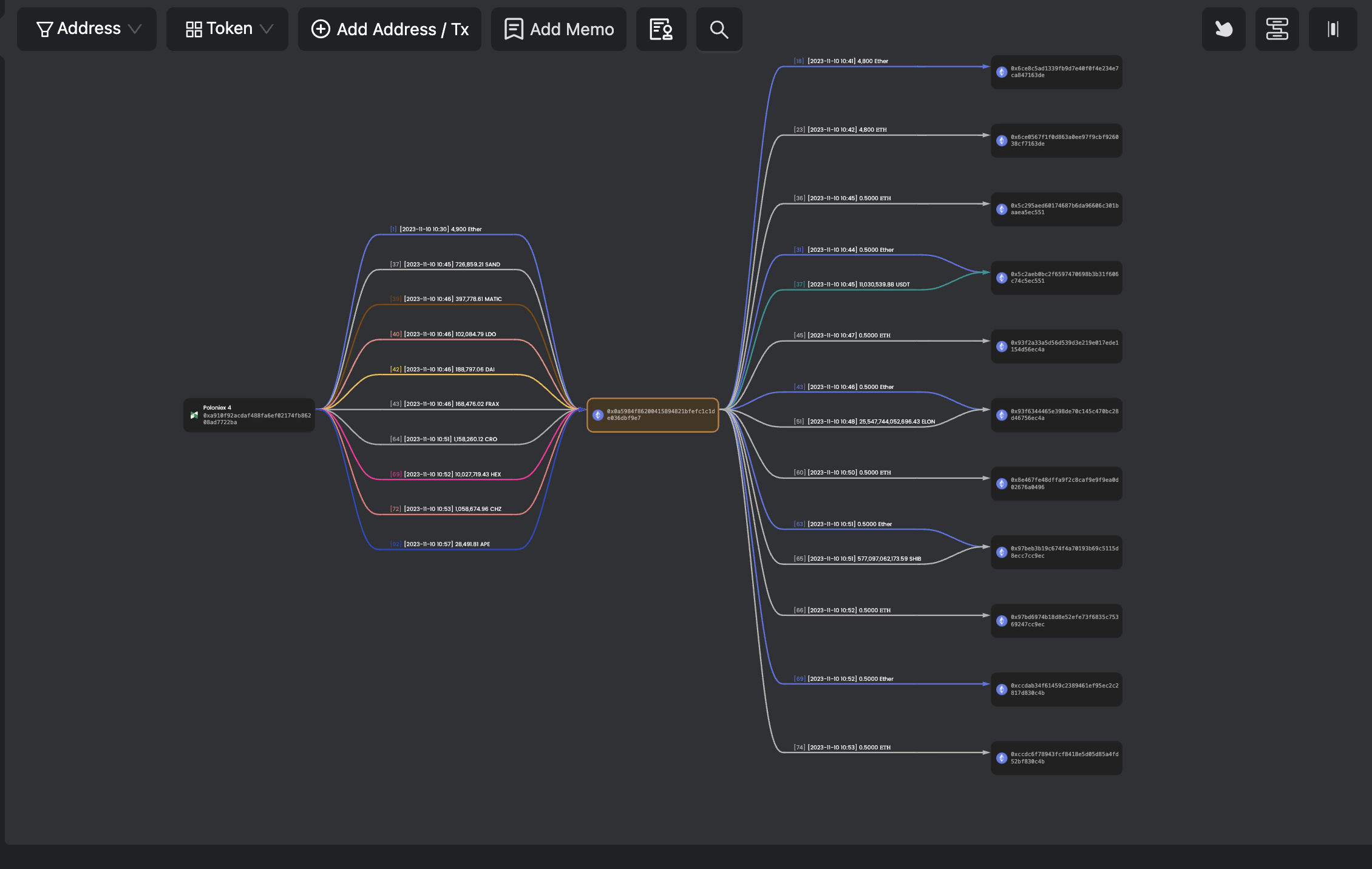Expand the Token filter dropdown
This screenshot has width=1372, height=869.
coord(228,29)
